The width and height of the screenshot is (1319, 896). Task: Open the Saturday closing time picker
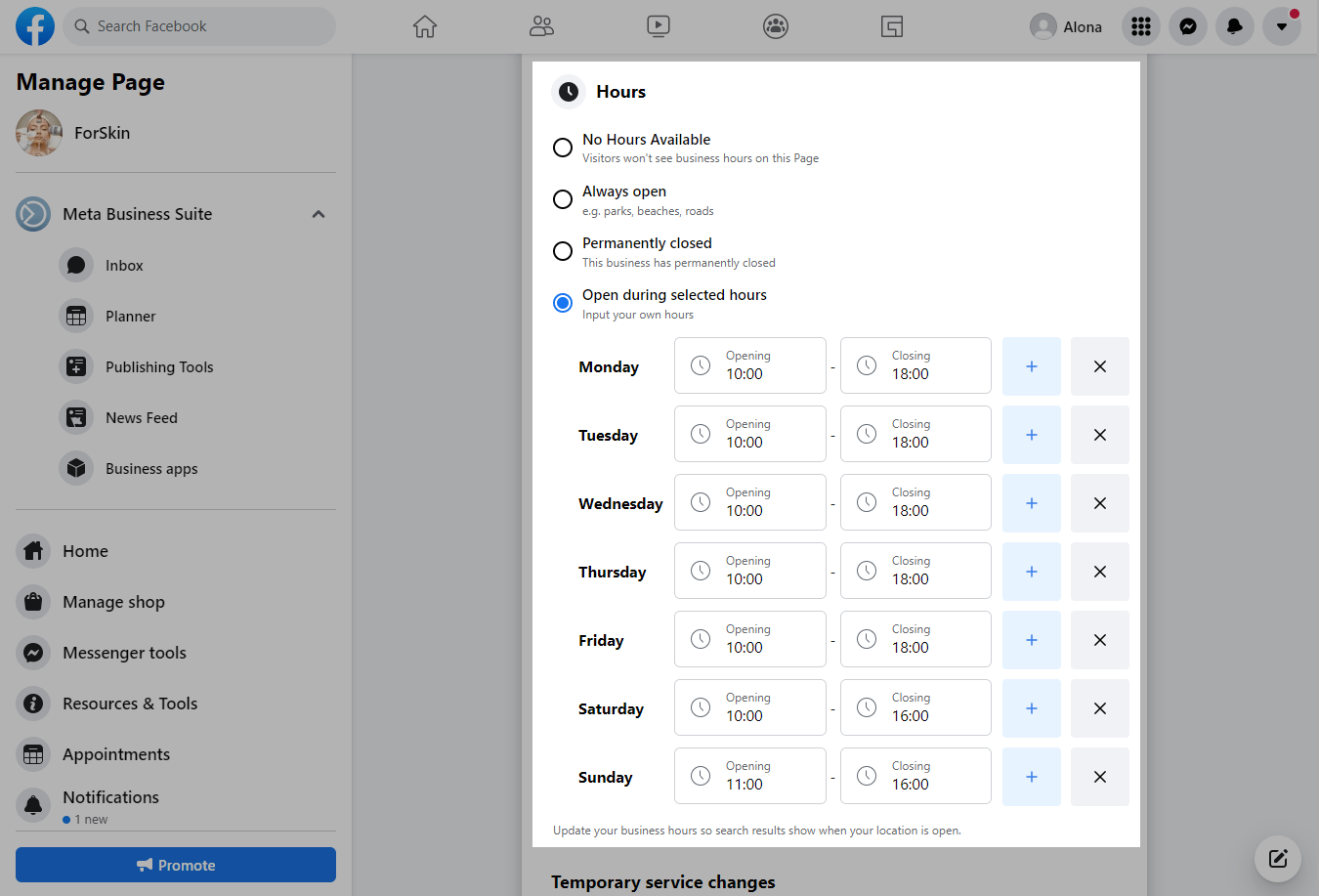pyautogui.click(x=915, y=707)
